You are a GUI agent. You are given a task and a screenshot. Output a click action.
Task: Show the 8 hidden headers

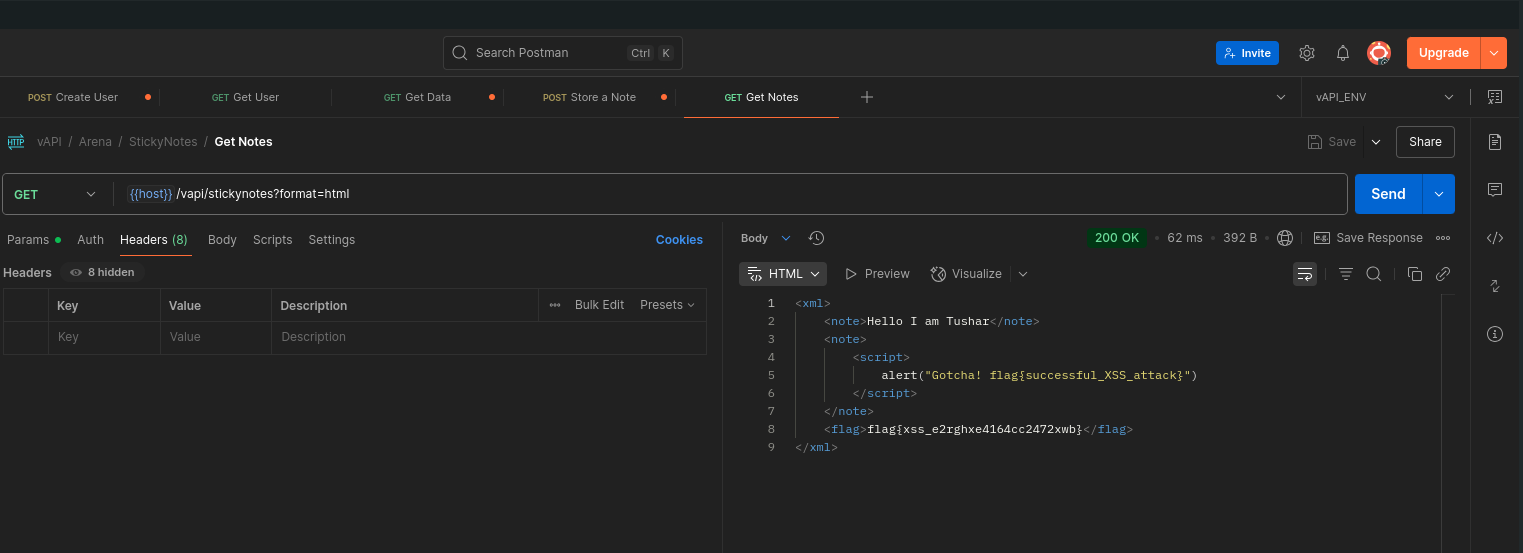click(x=103, y=272)
